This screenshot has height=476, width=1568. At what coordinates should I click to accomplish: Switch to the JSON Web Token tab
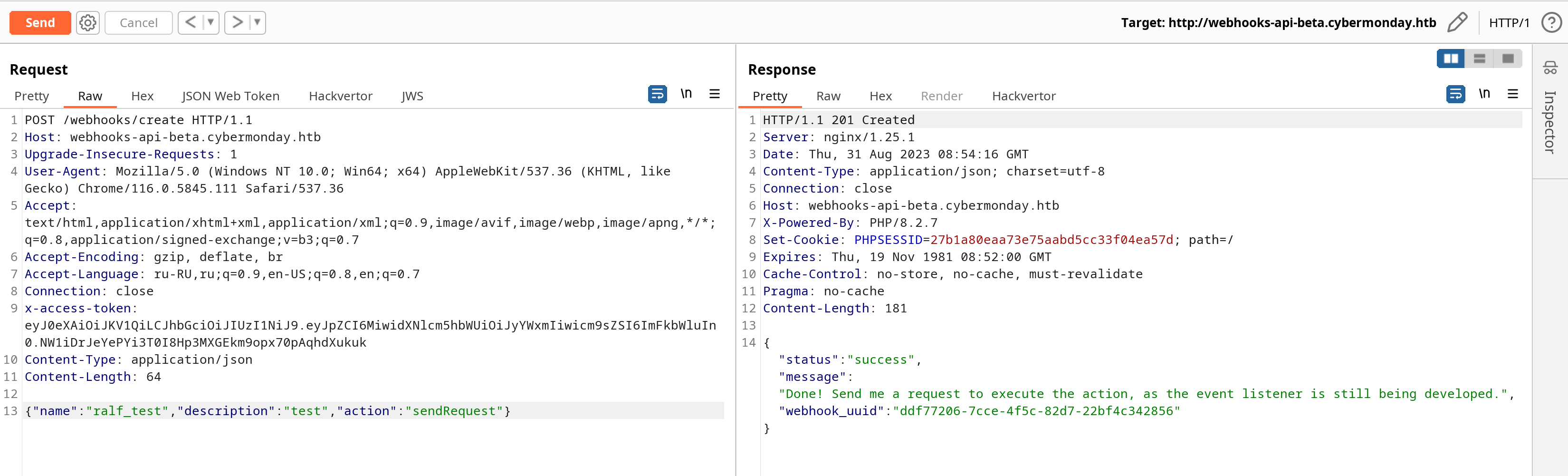coord(231,96)
